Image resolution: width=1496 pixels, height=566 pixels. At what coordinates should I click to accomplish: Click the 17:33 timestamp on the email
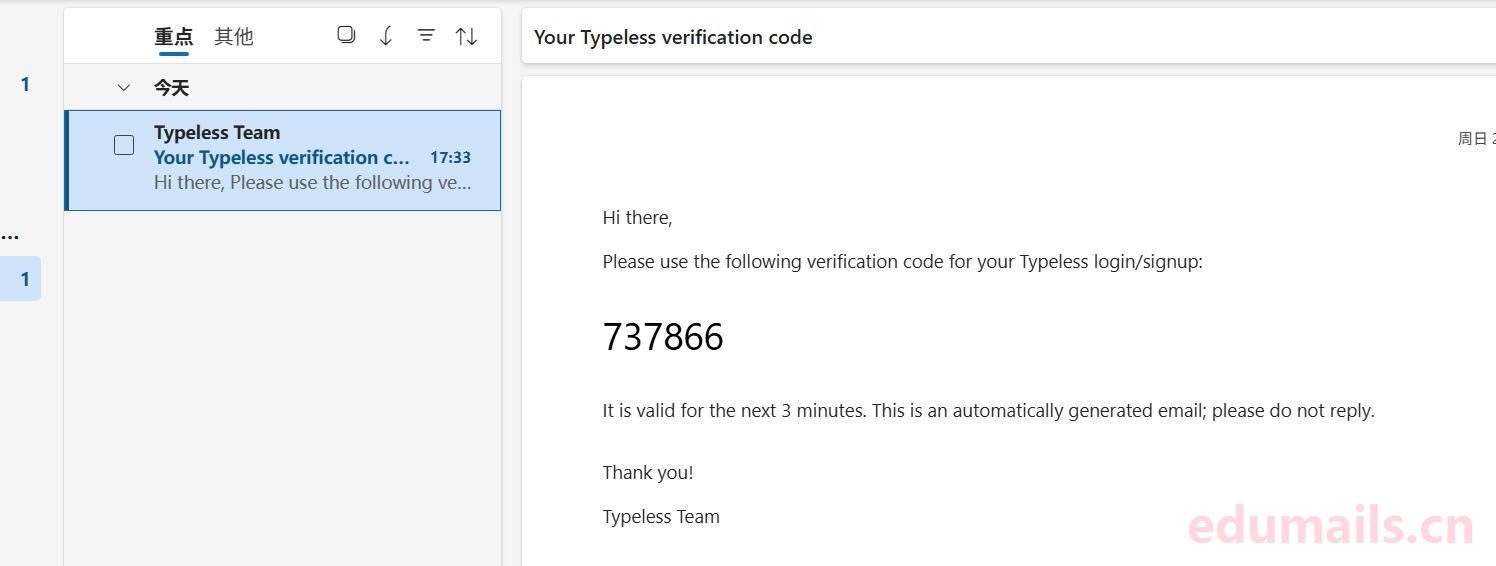coord(450,157)
